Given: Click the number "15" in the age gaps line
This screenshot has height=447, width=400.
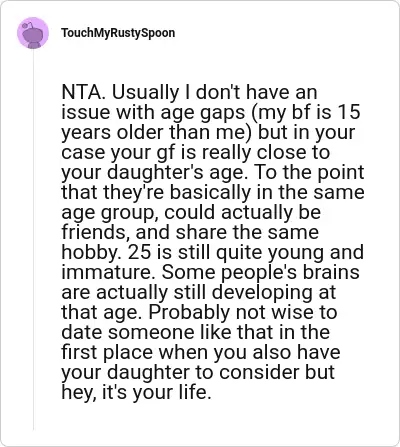Looking at the screenshot, I should pos(349,112).
